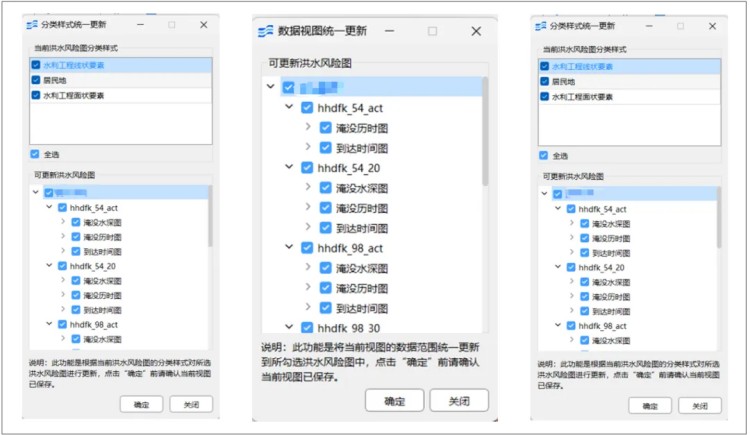Toggle 全选 checkbox in the rightmost dialog

pyautogui.click(x=545, y=155)
